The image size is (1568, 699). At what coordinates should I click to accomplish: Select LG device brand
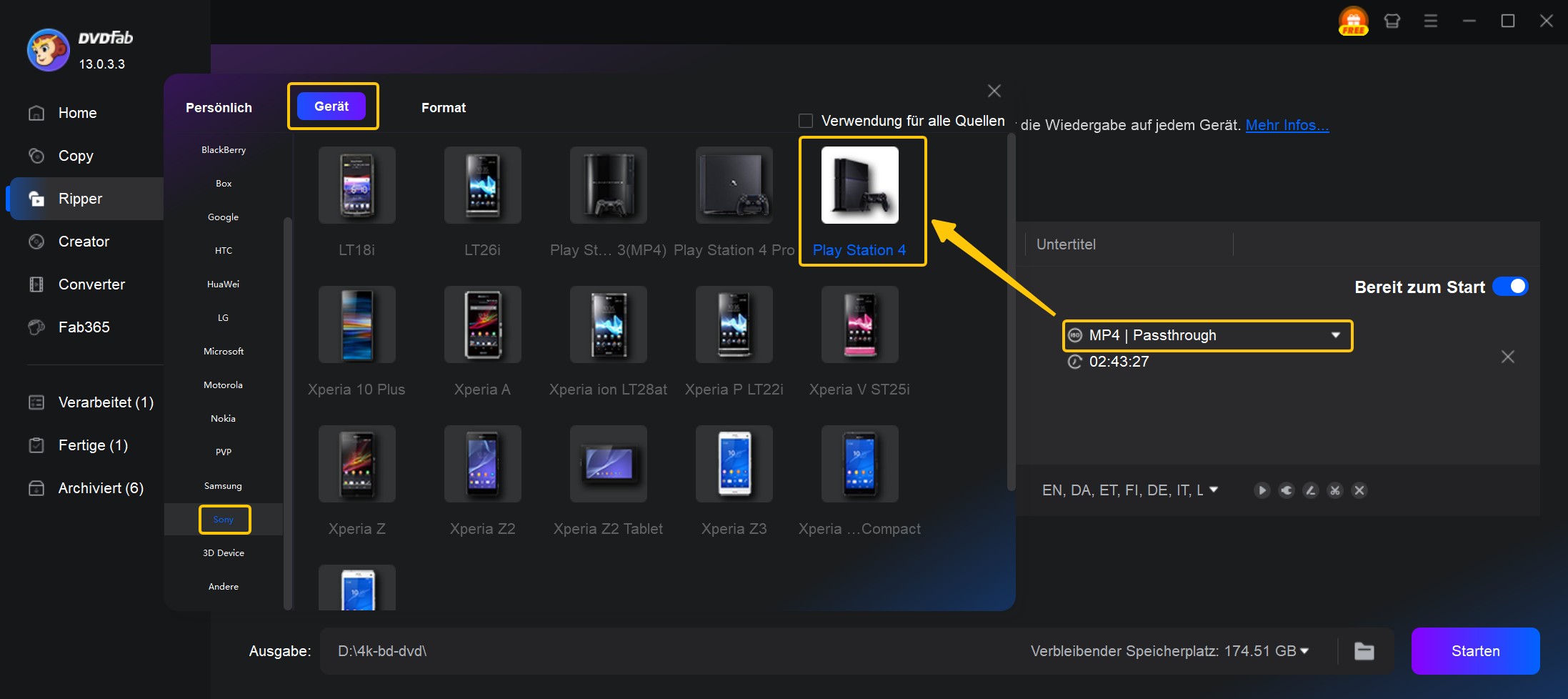(x=224, y=318)
